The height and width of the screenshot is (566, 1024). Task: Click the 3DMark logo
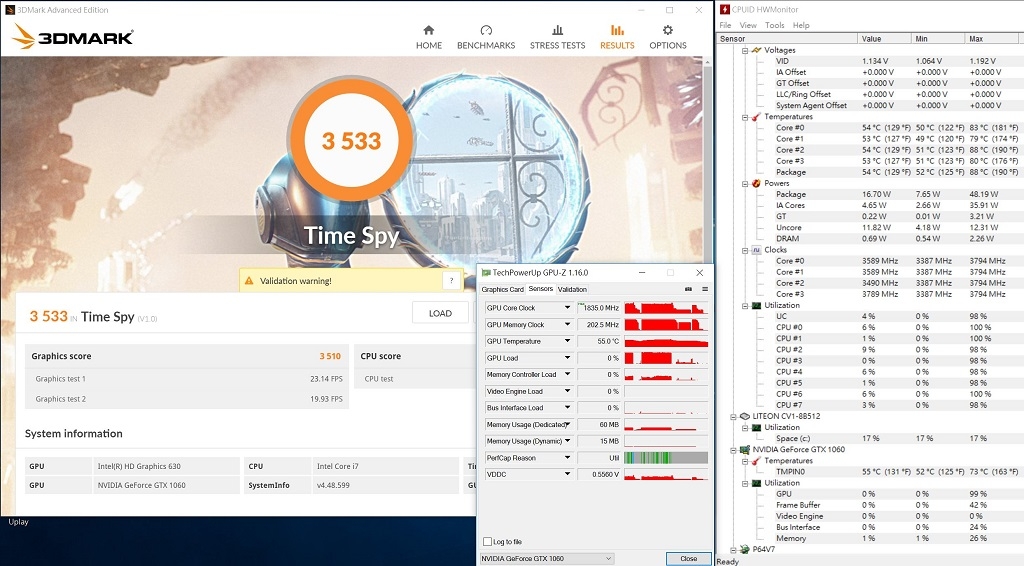click(72, 37)
